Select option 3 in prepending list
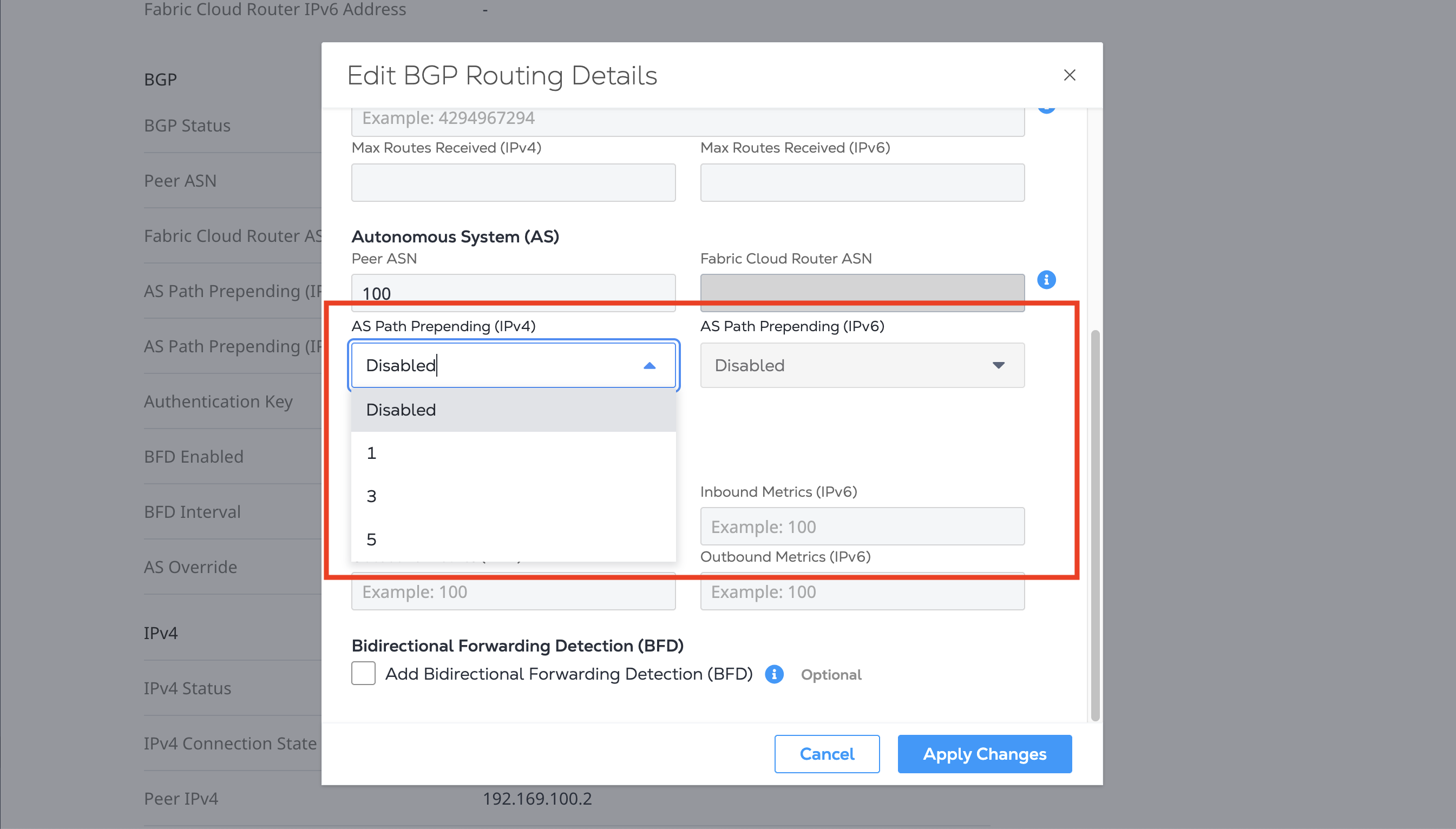The image size is (1456, 829). tap(513, 497)
